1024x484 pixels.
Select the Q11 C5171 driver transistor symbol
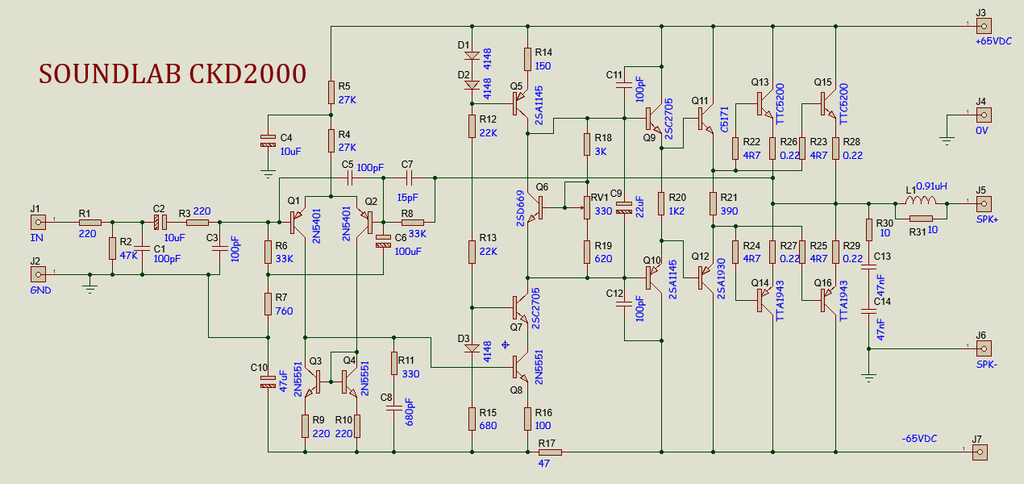[x=704, y=118]
